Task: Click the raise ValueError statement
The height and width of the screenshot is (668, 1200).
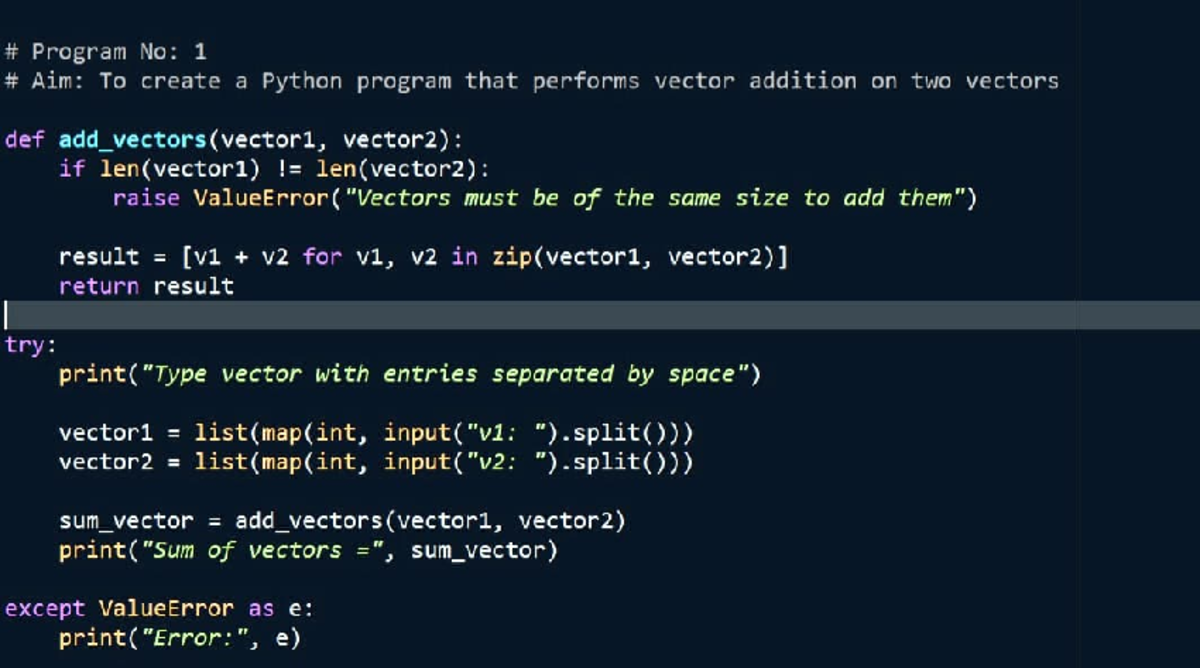Action: tap(545, 198)
